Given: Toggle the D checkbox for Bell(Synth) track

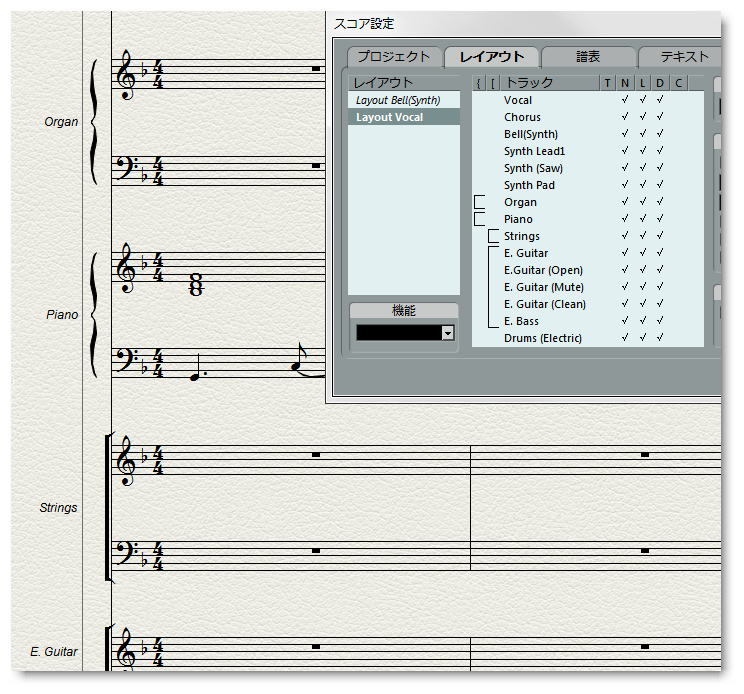Looking at the screenshot, I should pyautogui.click(x=660, y=134).
